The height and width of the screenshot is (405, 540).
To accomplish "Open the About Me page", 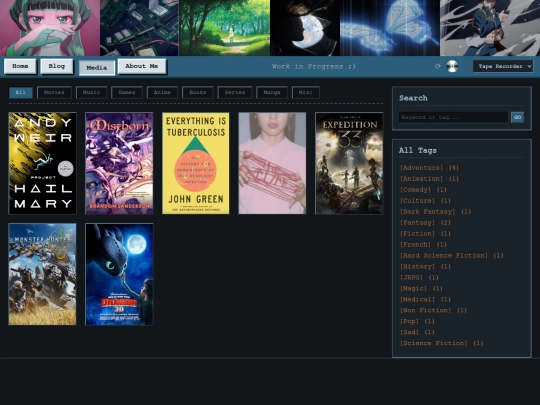I will (x=142, y=66).
